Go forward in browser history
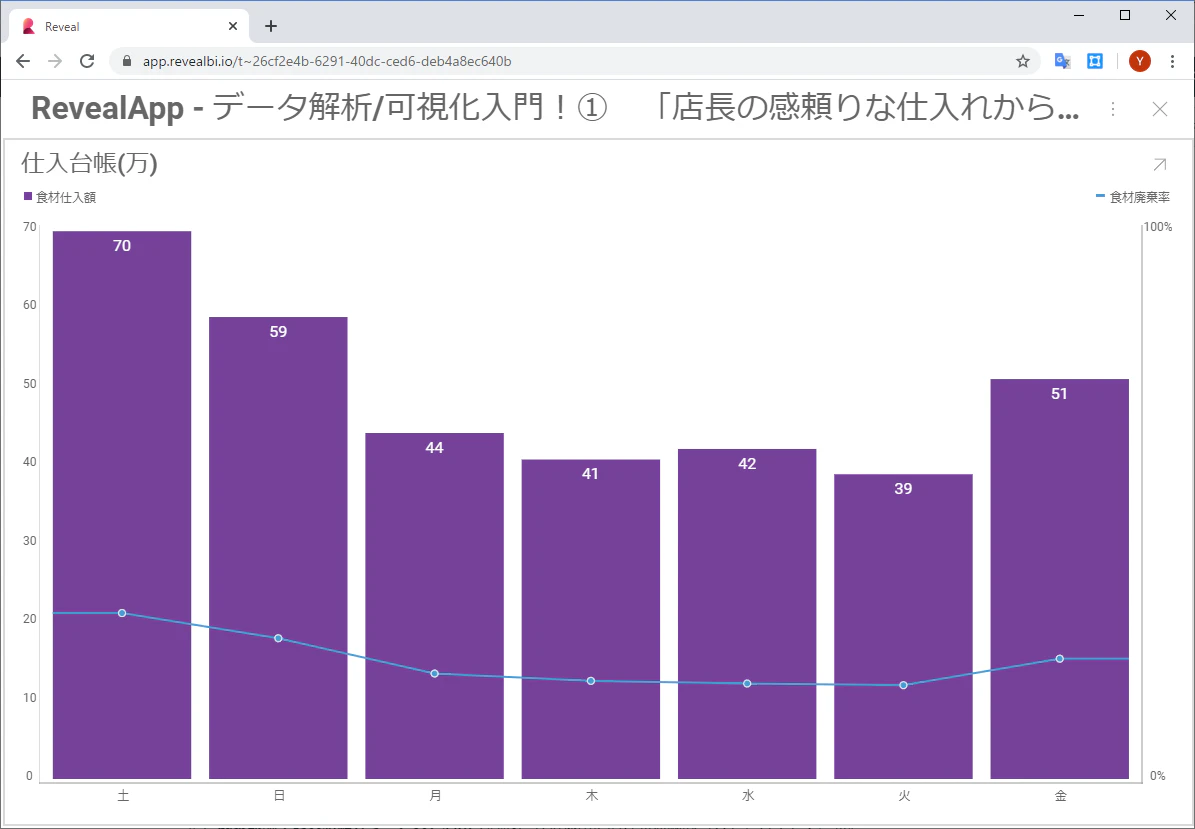Image resolution: width=1195 pixels, height=829 pixels. tap(55, 61)
